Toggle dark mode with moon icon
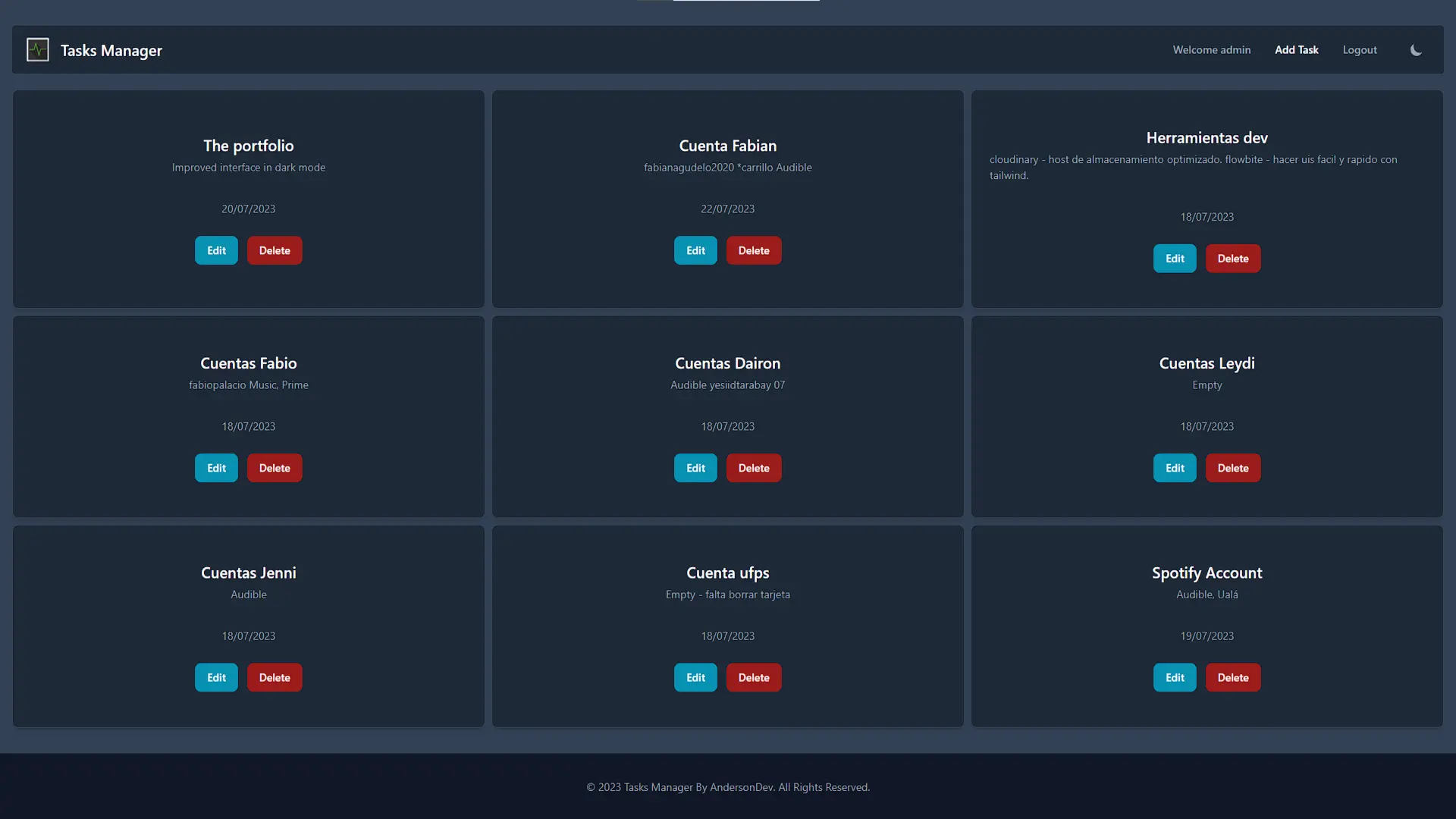 [1415, 50]
